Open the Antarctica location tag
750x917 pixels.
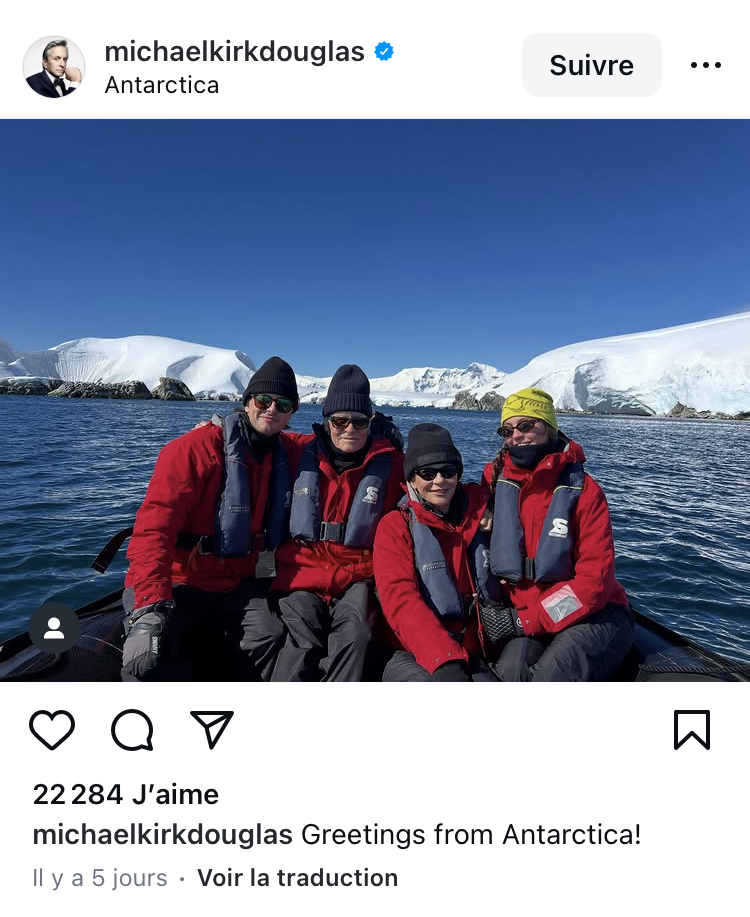[161, 85]
